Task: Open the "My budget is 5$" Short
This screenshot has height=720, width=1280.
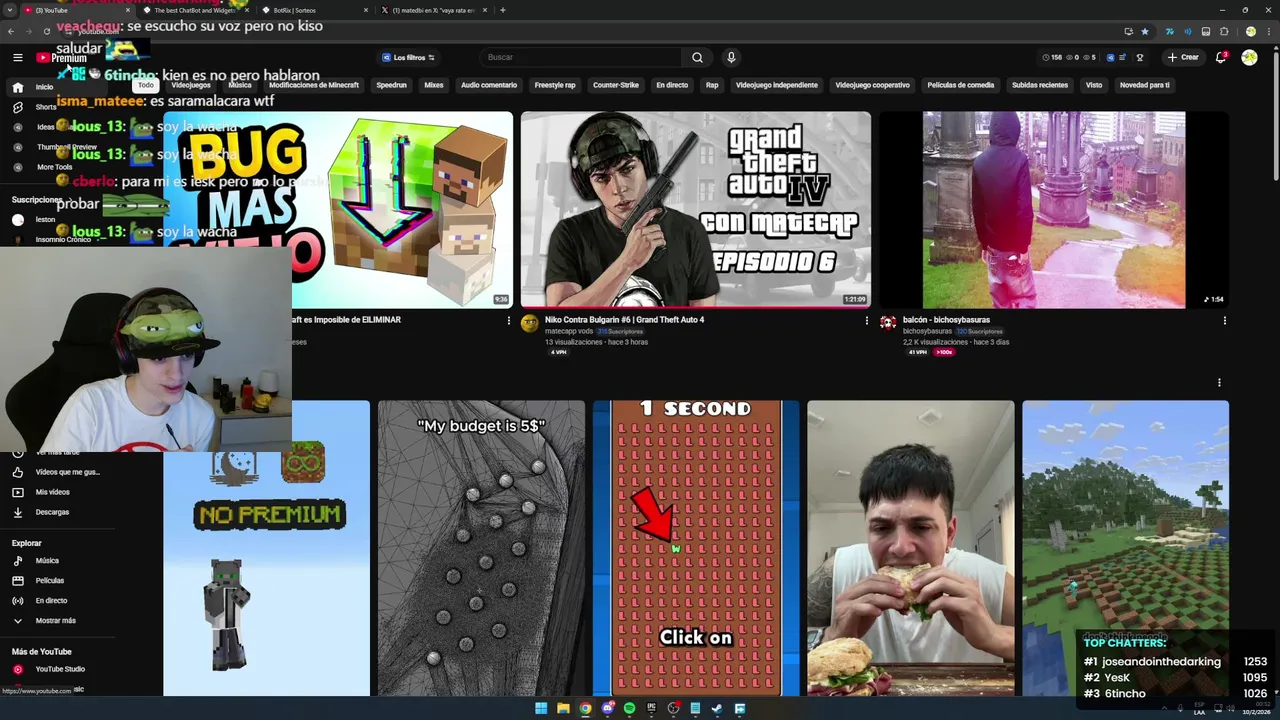Action: point(481,548)
